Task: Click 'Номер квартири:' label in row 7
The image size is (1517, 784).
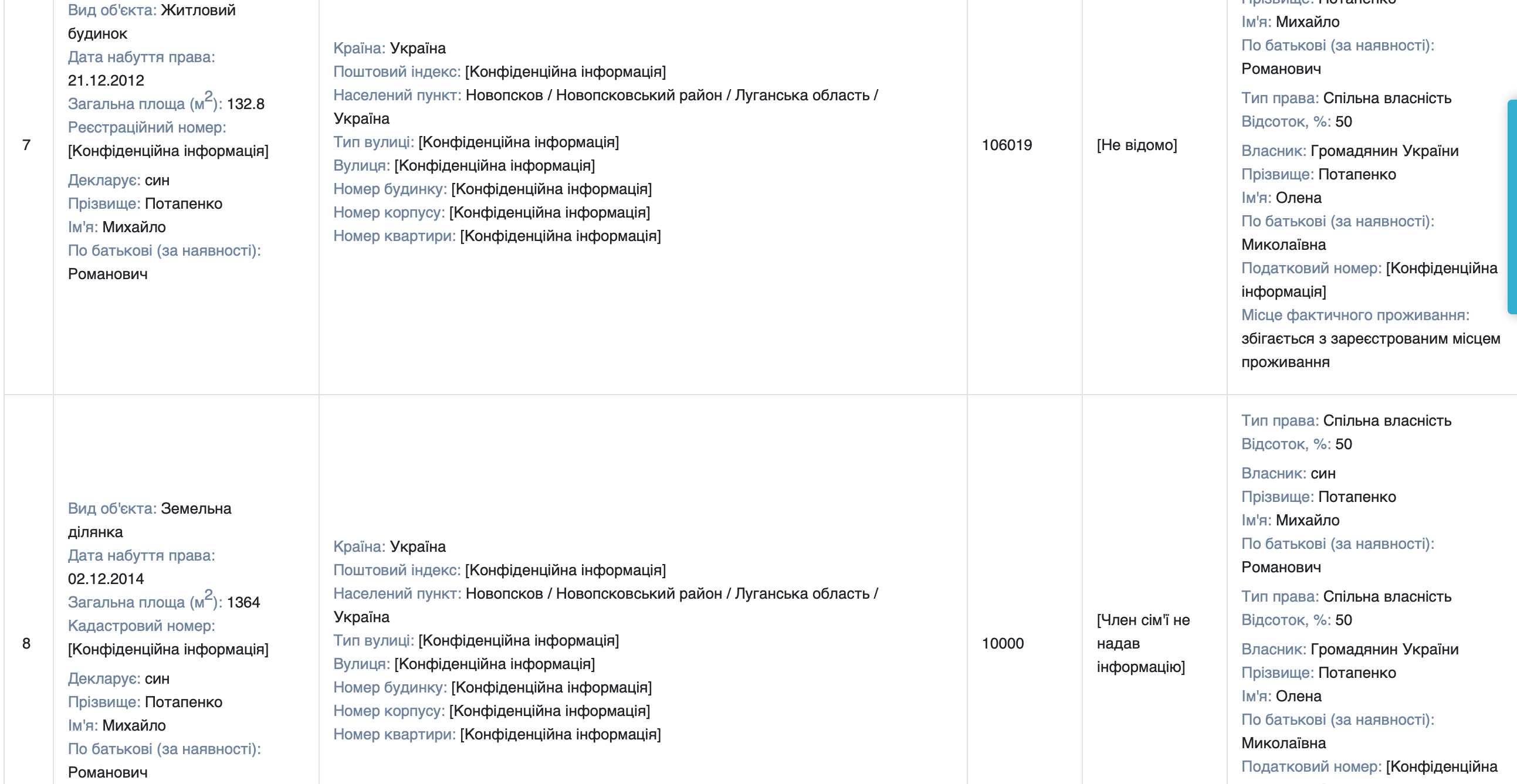Action: (x=395, y=236)
